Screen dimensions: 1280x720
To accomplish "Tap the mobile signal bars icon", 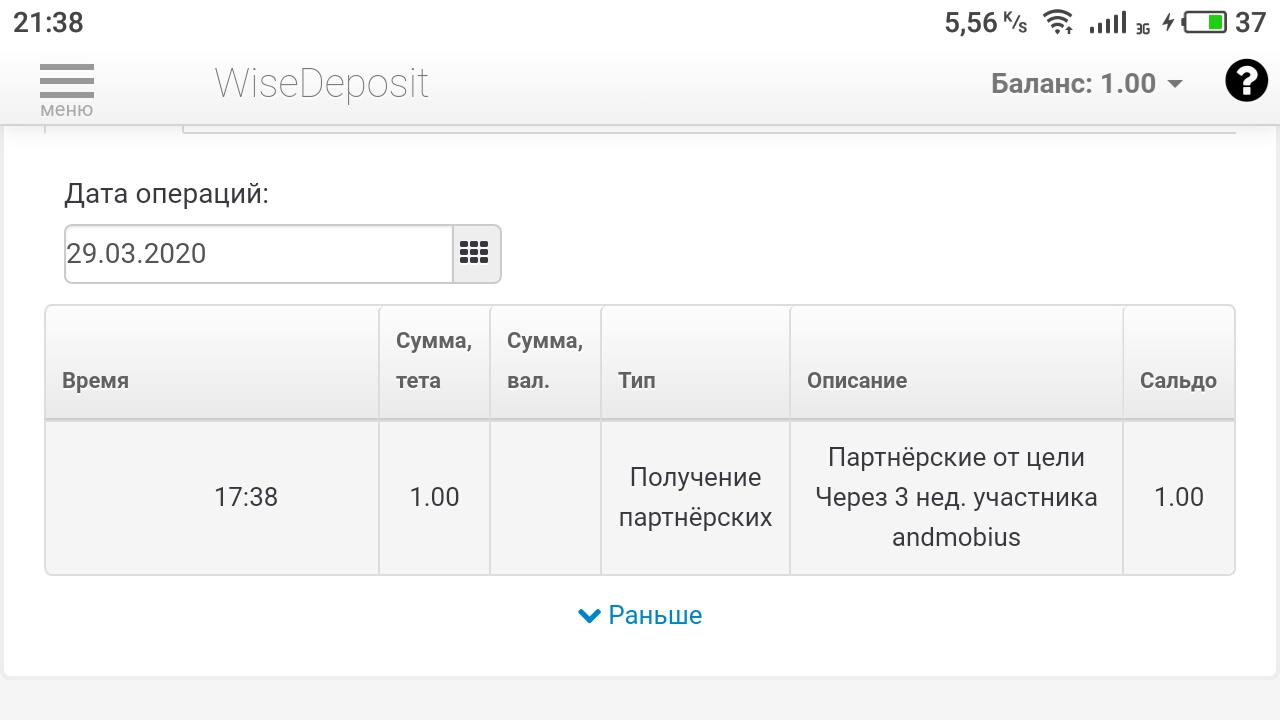I will (x=1108, y=22).
